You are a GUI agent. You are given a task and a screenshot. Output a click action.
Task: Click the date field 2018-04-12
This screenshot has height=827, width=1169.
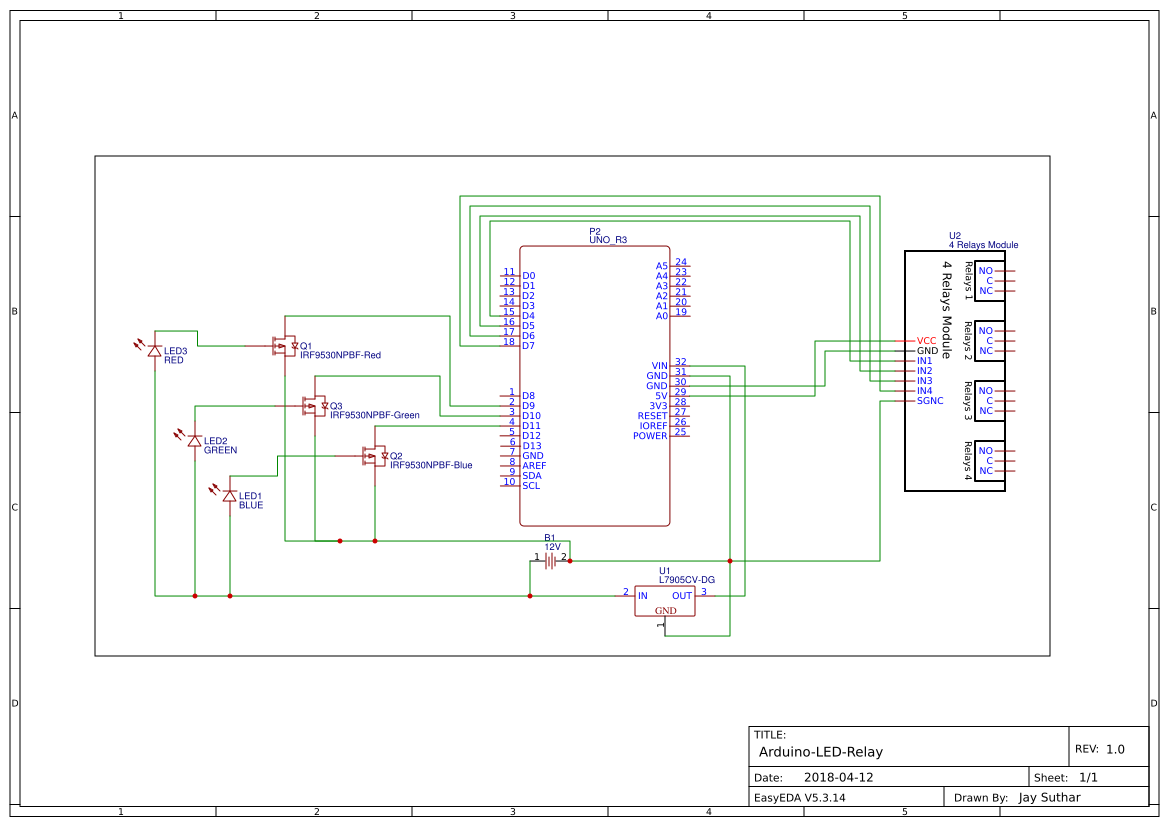838,777
